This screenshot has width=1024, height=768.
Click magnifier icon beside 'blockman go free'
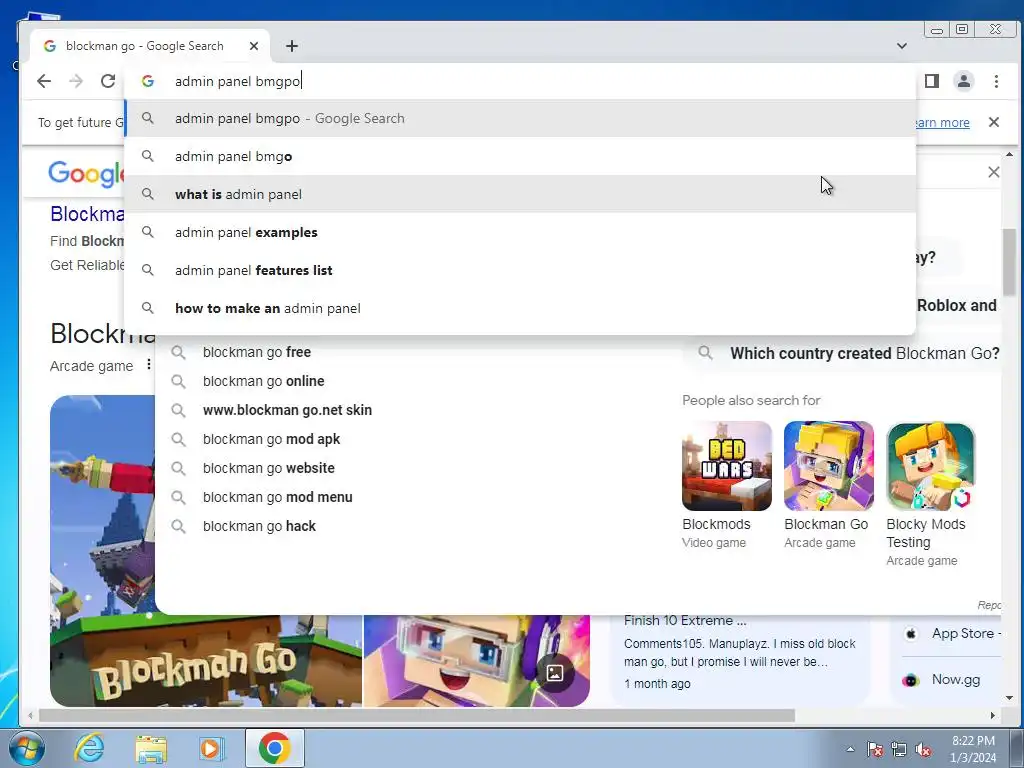pyautogui.click(x=178, y=353)
